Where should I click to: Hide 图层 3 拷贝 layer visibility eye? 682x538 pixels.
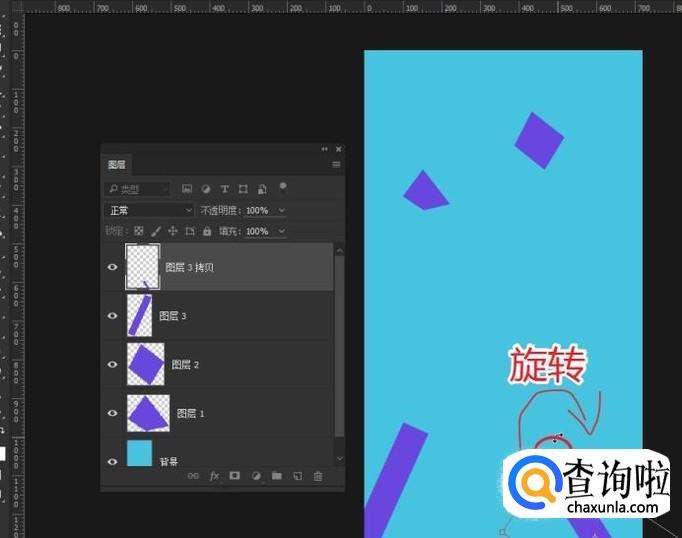[112, 267]
